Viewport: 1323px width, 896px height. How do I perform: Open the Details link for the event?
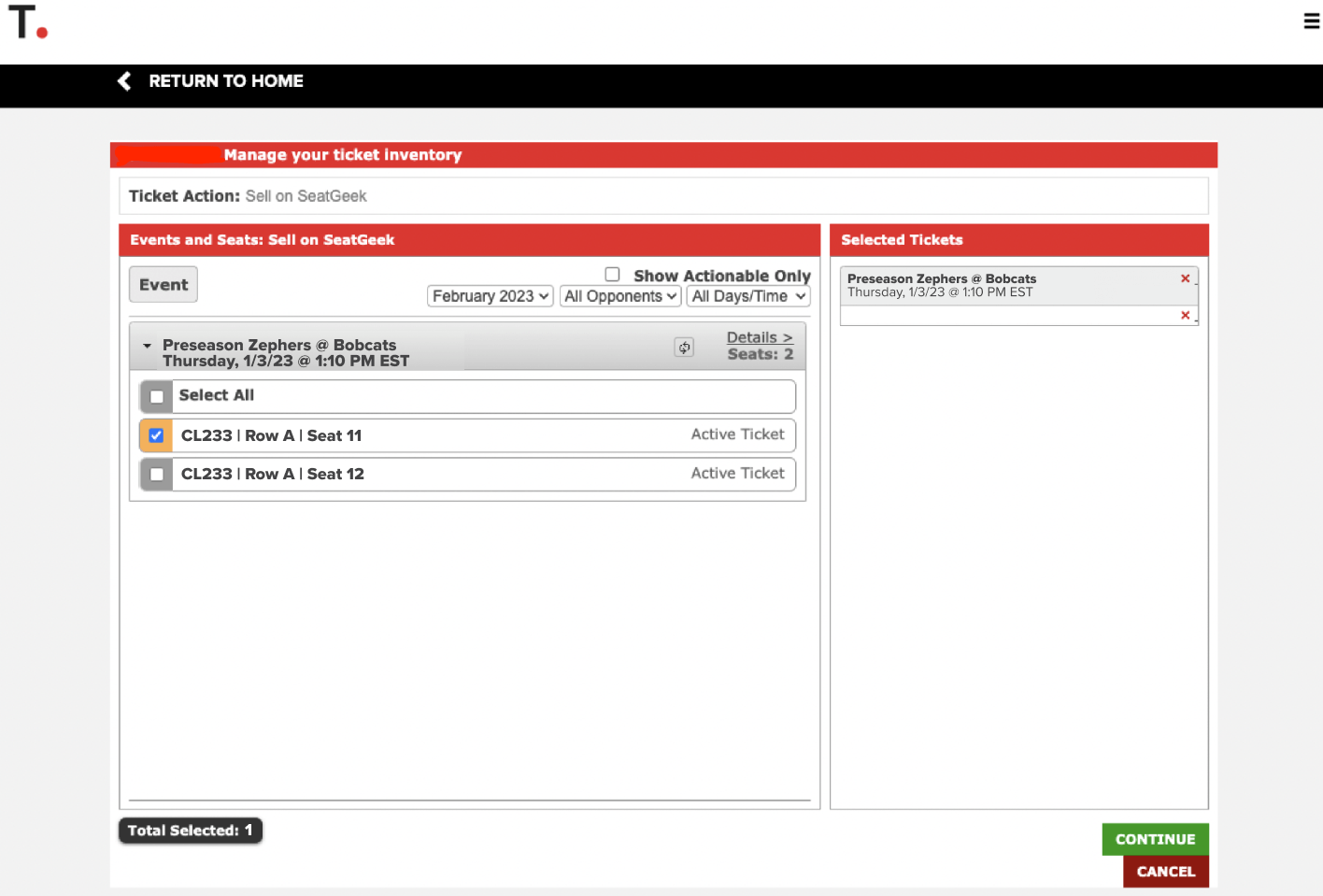(x=760, y=337)
